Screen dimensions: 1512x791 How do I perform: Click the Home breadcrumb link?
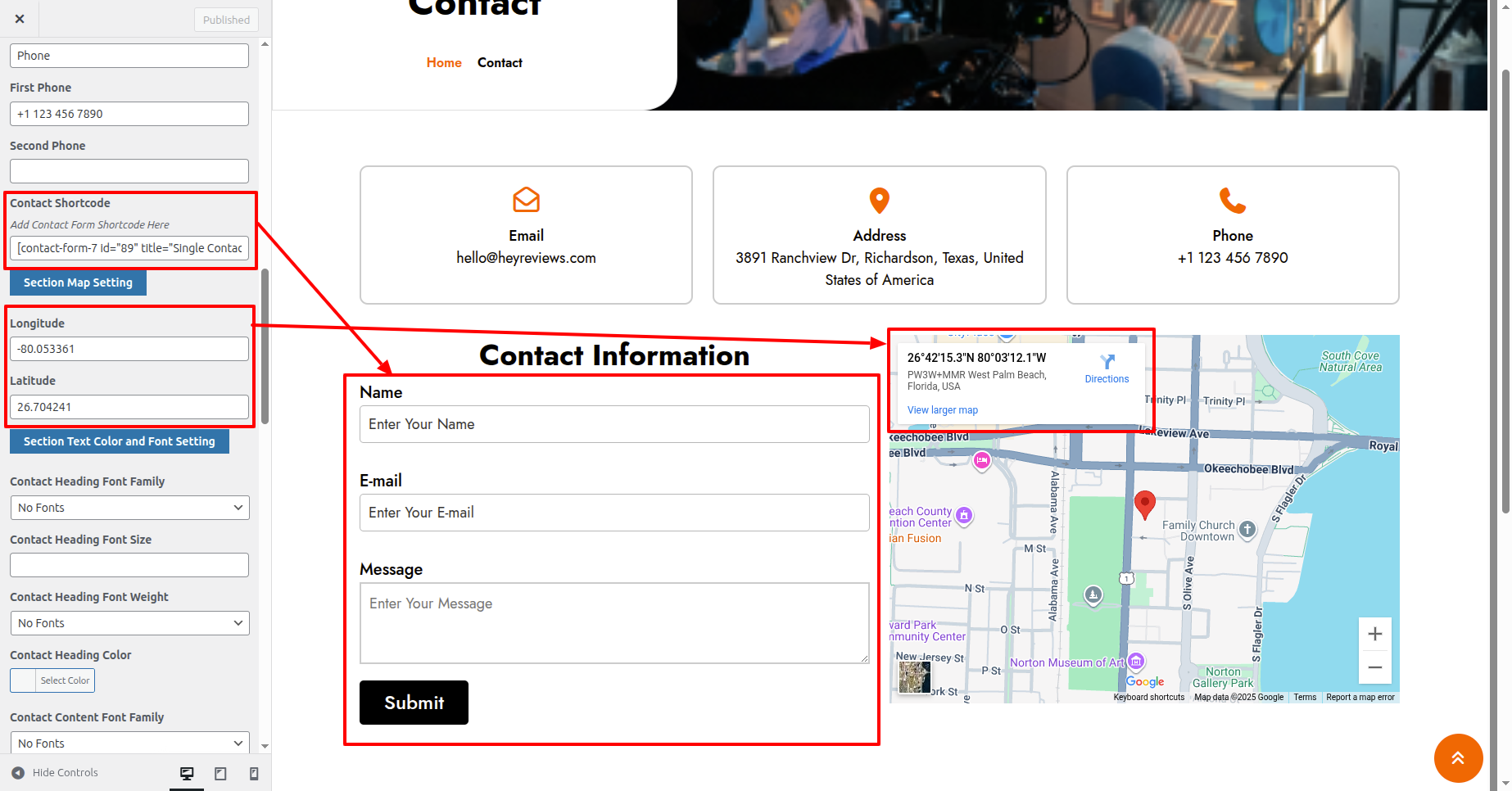coord(444,63)
